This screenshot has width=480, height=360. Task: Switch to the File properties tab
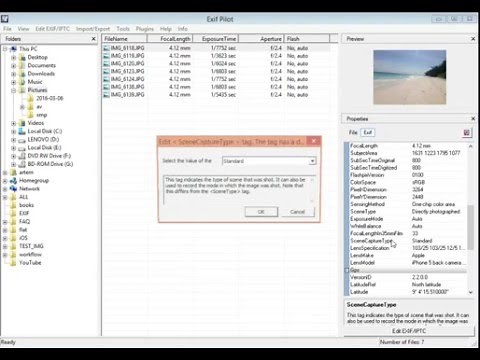click(x=353, y=133)
